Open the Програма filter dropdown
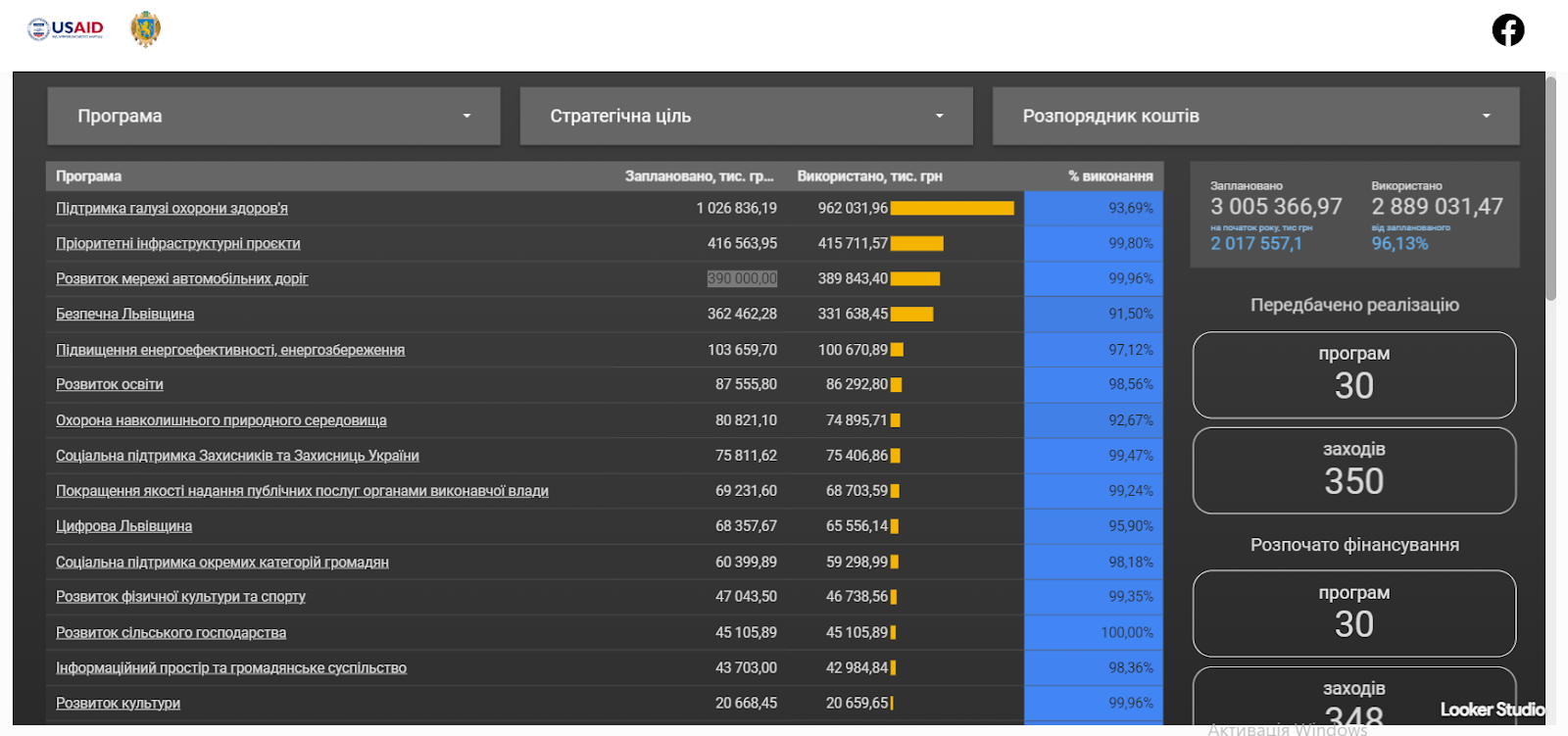 273,116
